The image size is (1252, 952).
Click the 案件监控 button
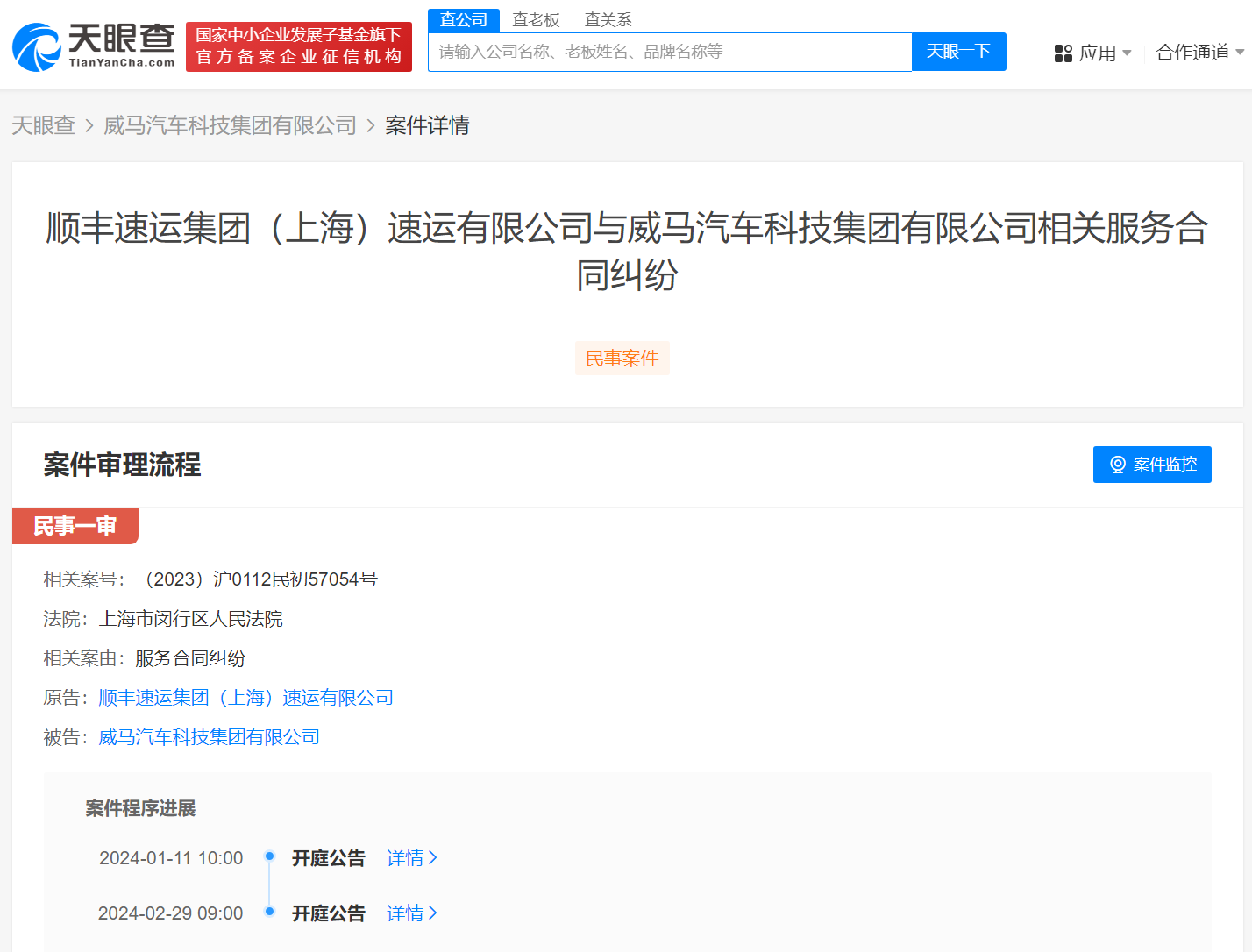coord(1152,465)
